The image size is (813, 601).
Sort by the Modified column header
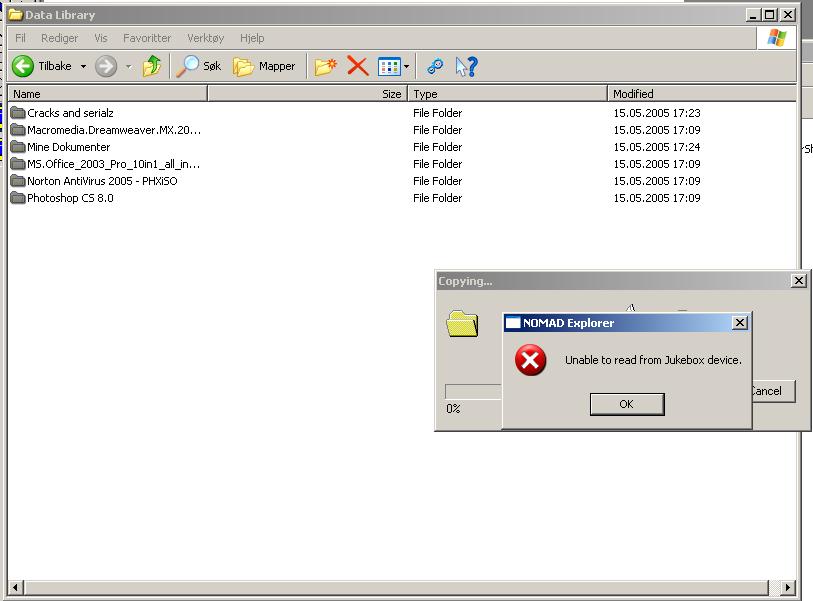point(702,94)
